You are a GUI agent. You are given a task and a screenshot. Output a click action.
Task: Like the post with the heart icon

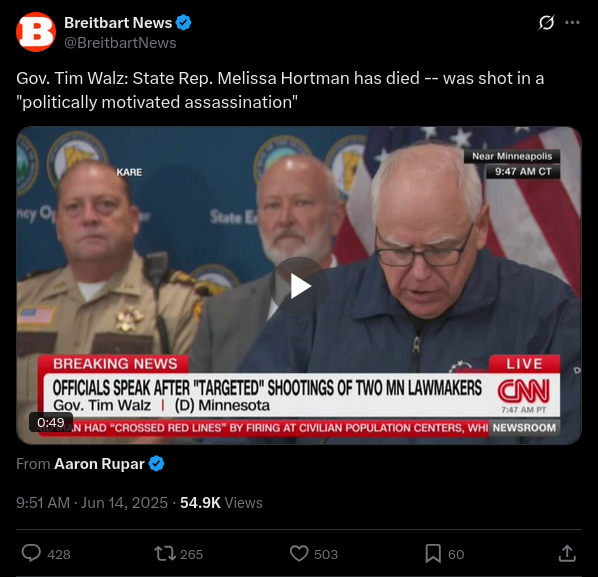(299, 553)
